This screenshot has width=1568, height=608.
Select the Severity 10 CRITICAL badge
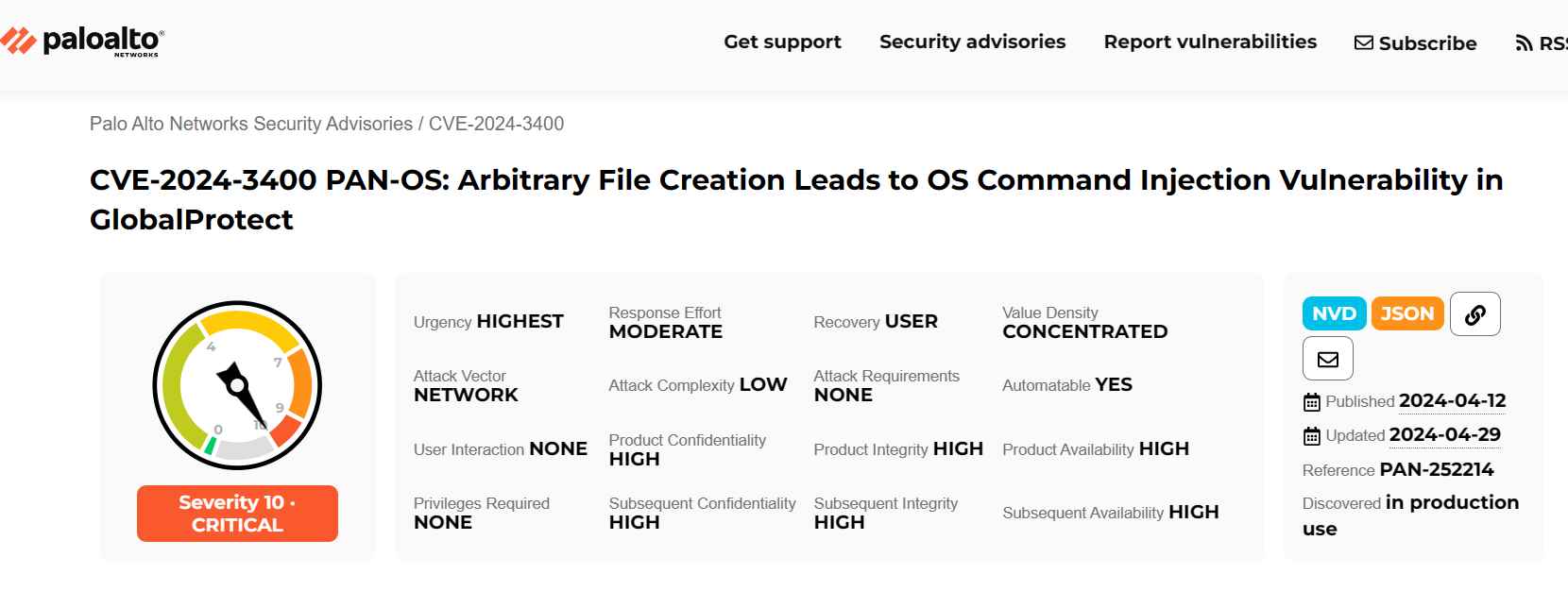236,514
